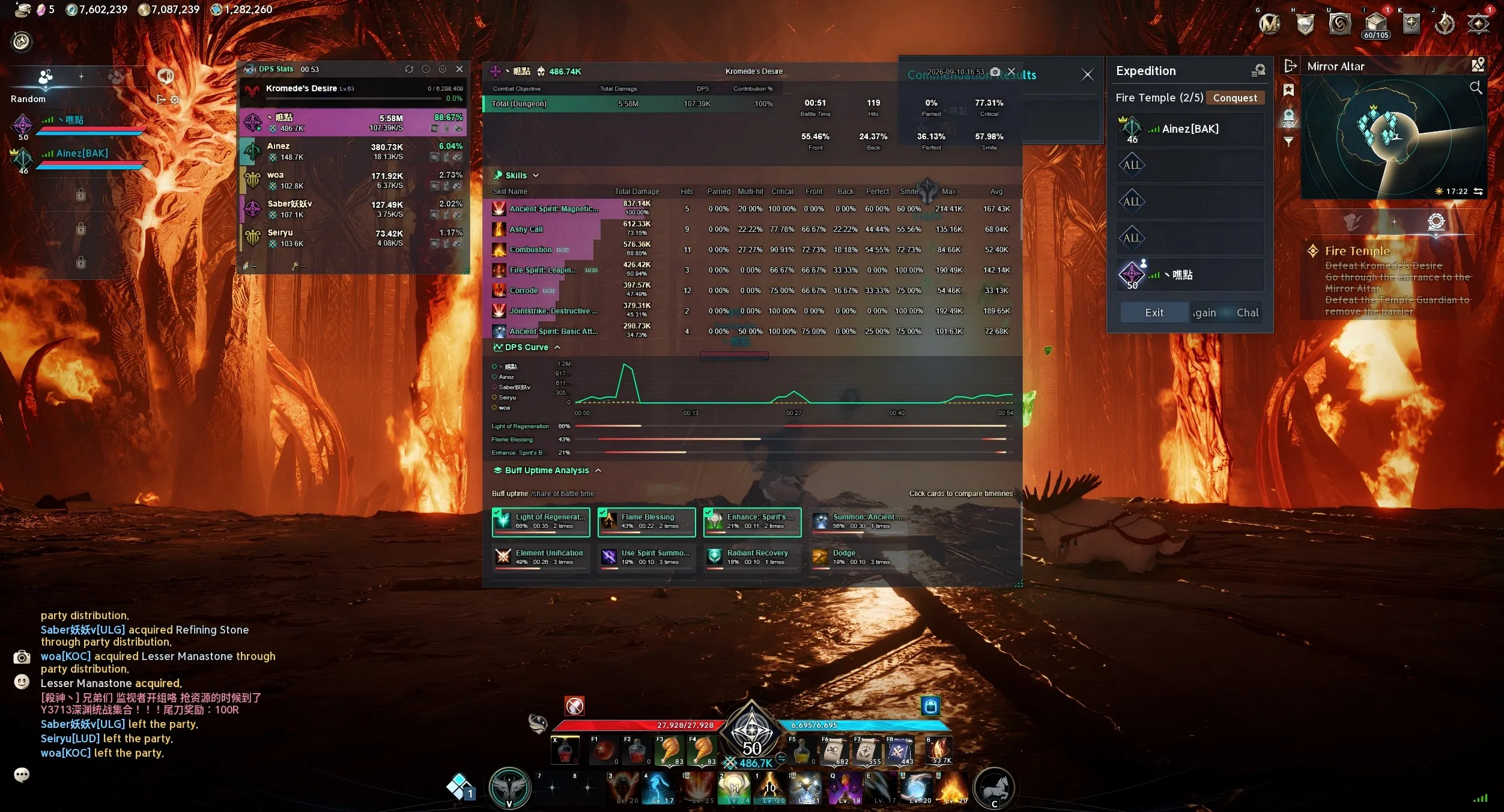The image size is (1504, 812).
Task: Click Kromede's Desire boss HP progress bar
Action: pyautogui.click(x=354, y=98)
